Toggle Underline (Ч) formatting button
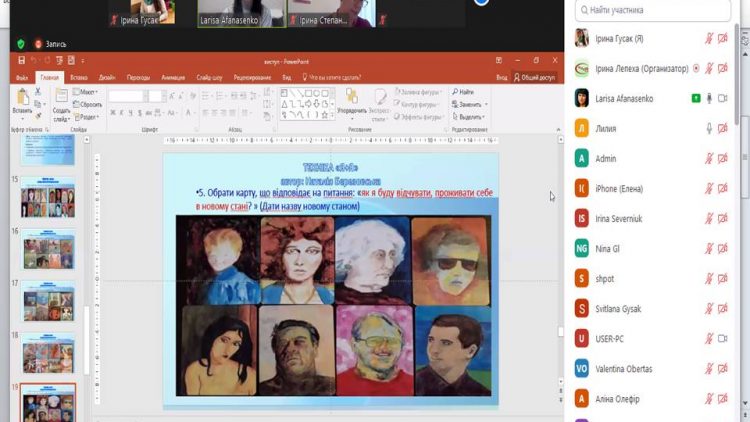The height and width of the screenshot is (422, 750). pyautogui.click(x=130, y=112)
